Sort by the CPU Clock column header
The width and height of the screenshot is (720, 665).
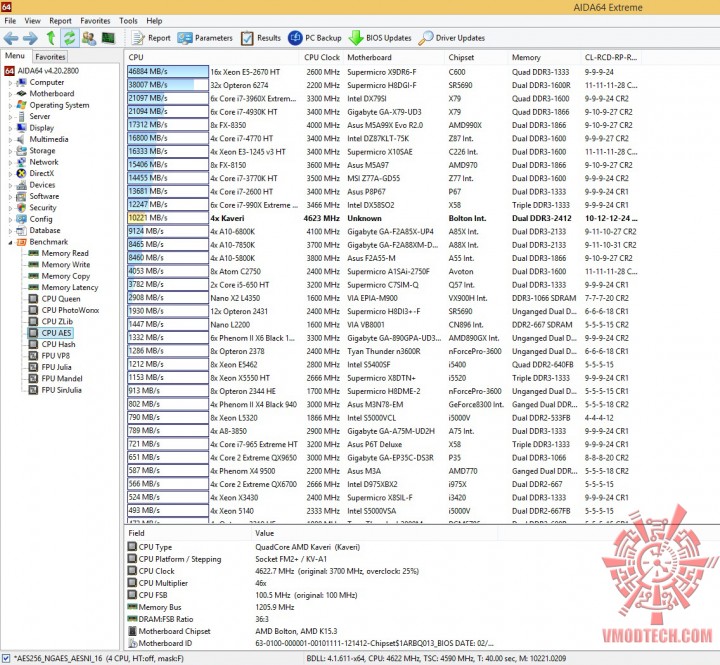tap(321, 57)
